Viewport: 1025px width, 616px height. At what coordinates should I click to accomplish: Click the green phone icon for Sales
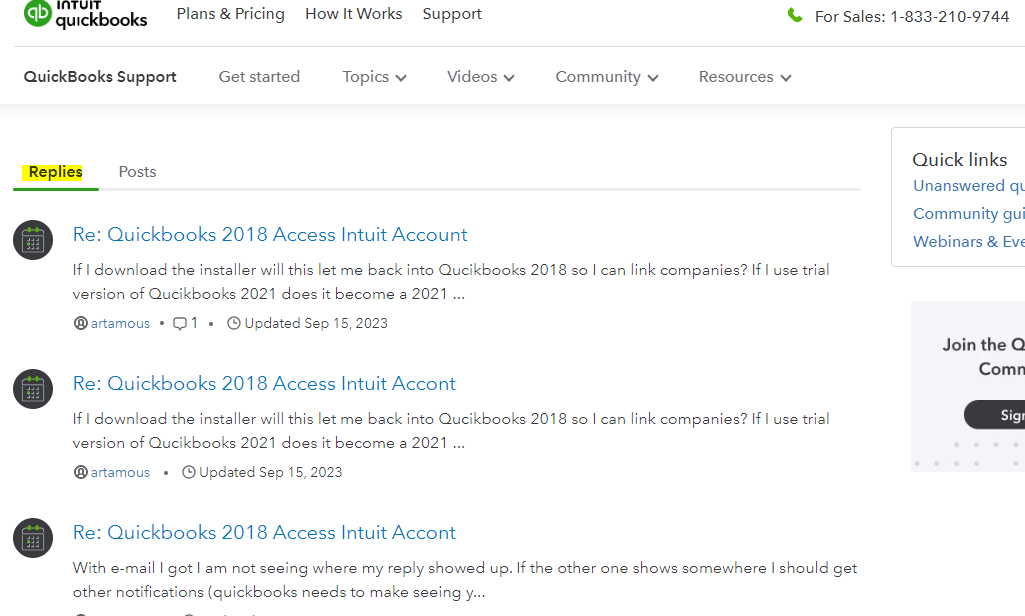point(795,16)
